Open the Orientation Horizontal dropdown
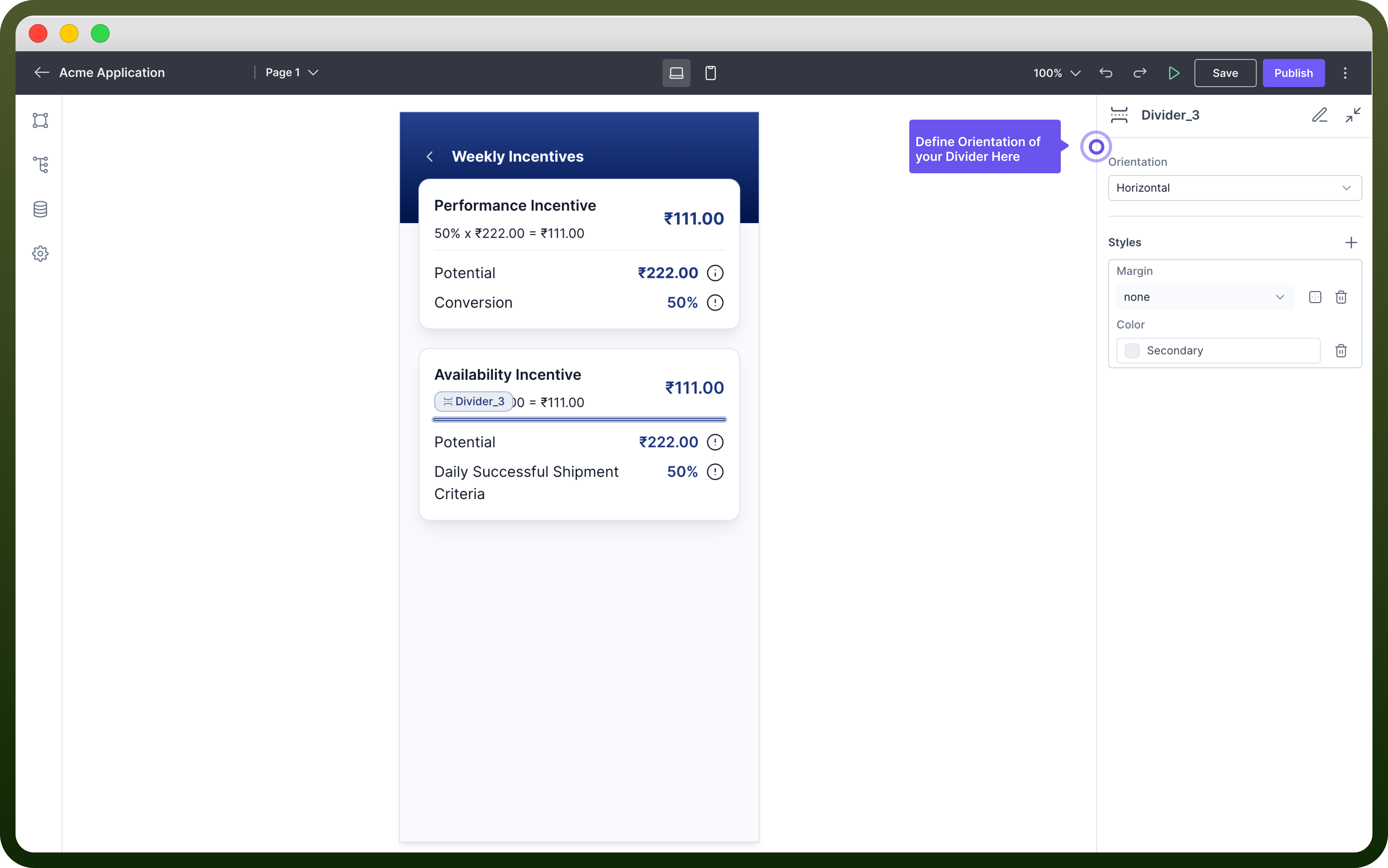Screen dimensions: 1388x868 coord(1235,188)
